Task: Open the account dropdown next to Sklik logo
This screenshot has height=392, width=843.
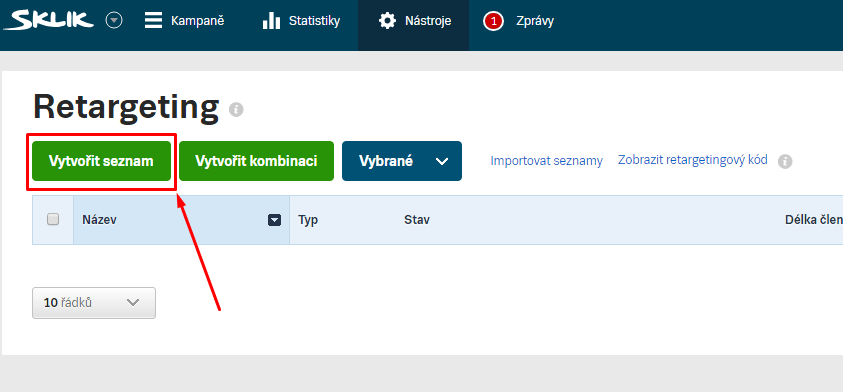Action: (x=114, y=21)
